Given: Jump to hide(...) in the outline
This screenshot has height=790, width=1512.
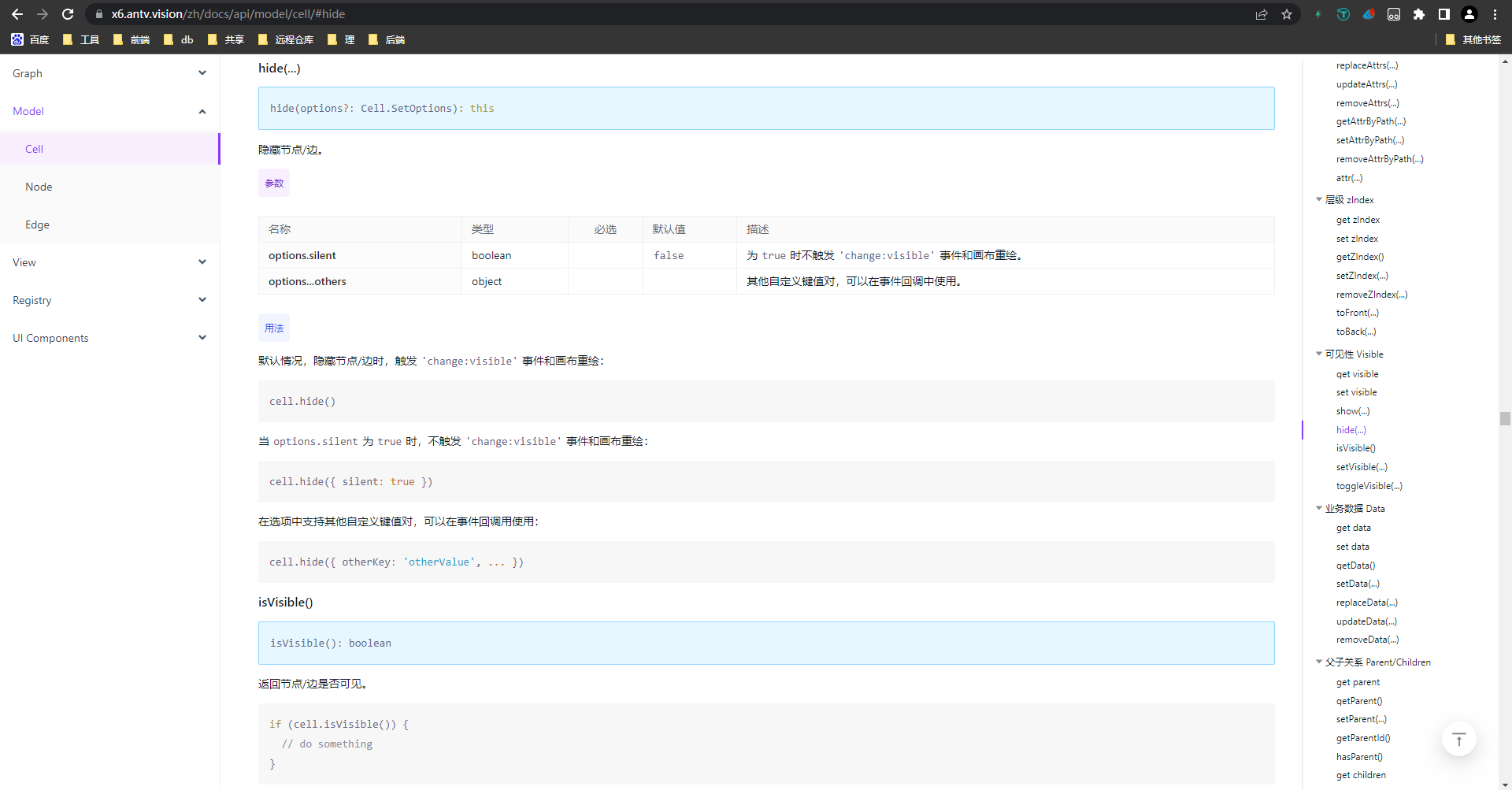Looking at the screenshot, I should click(x=1351, y=430).
